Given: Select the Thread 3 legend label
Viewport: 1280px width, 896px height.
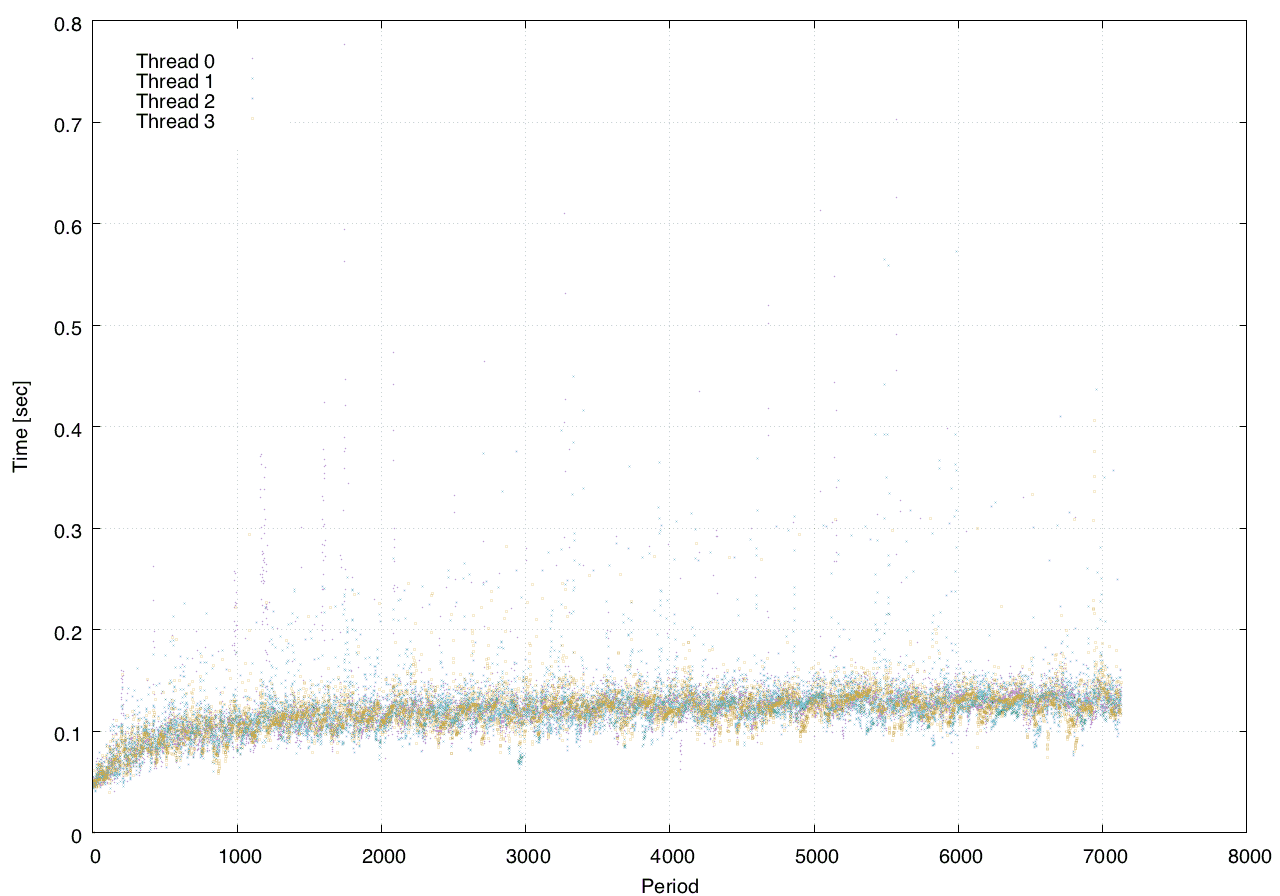Looking at the screenshot, I should click(176, 122).
